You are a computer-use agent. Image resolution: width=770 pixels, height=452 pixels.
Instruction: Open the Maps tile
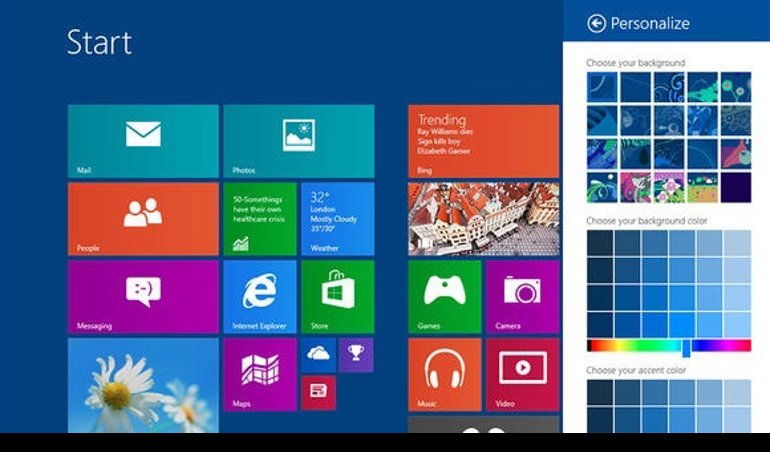click(x=260, y=374)
